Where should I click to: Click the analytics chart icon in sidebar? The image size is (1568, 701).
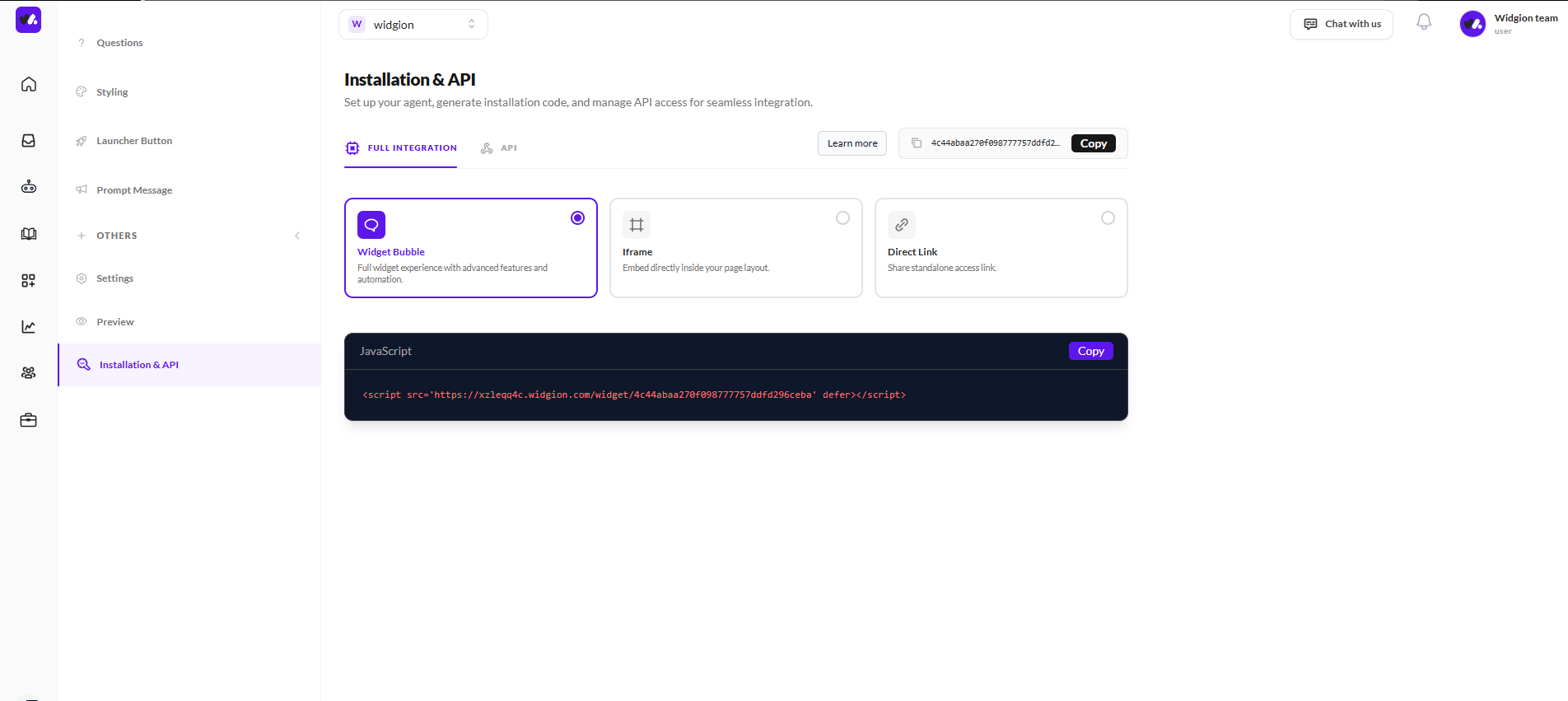click(29, 327)
